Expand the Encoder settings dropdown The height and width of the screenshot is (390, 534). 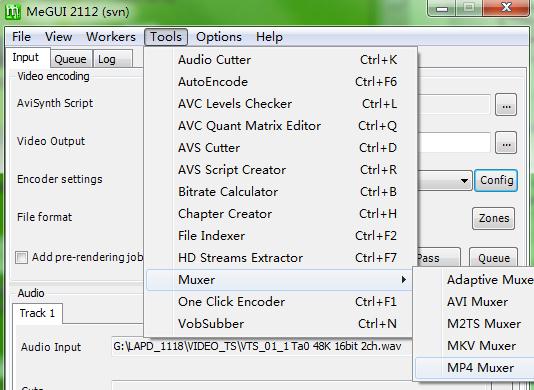click(x=464, y=181)
